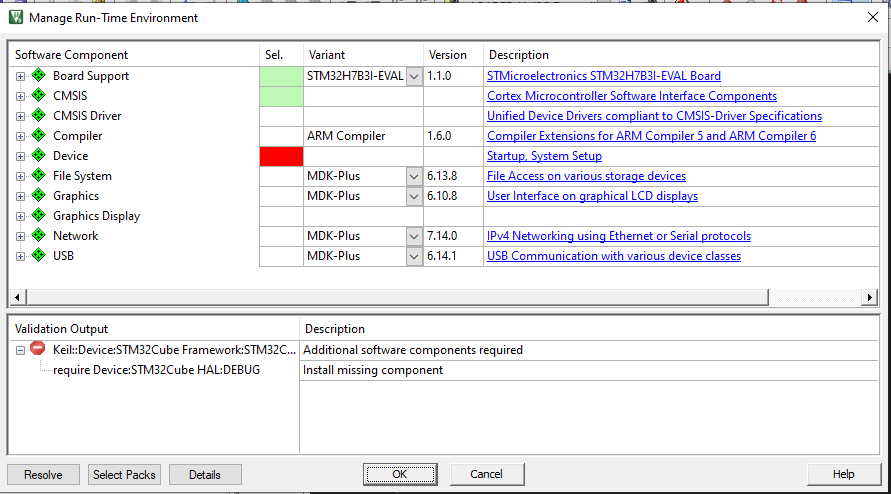Click the red stop error icon in Validation Output
This screenshot has height=494, width=891.
[38, 348]
